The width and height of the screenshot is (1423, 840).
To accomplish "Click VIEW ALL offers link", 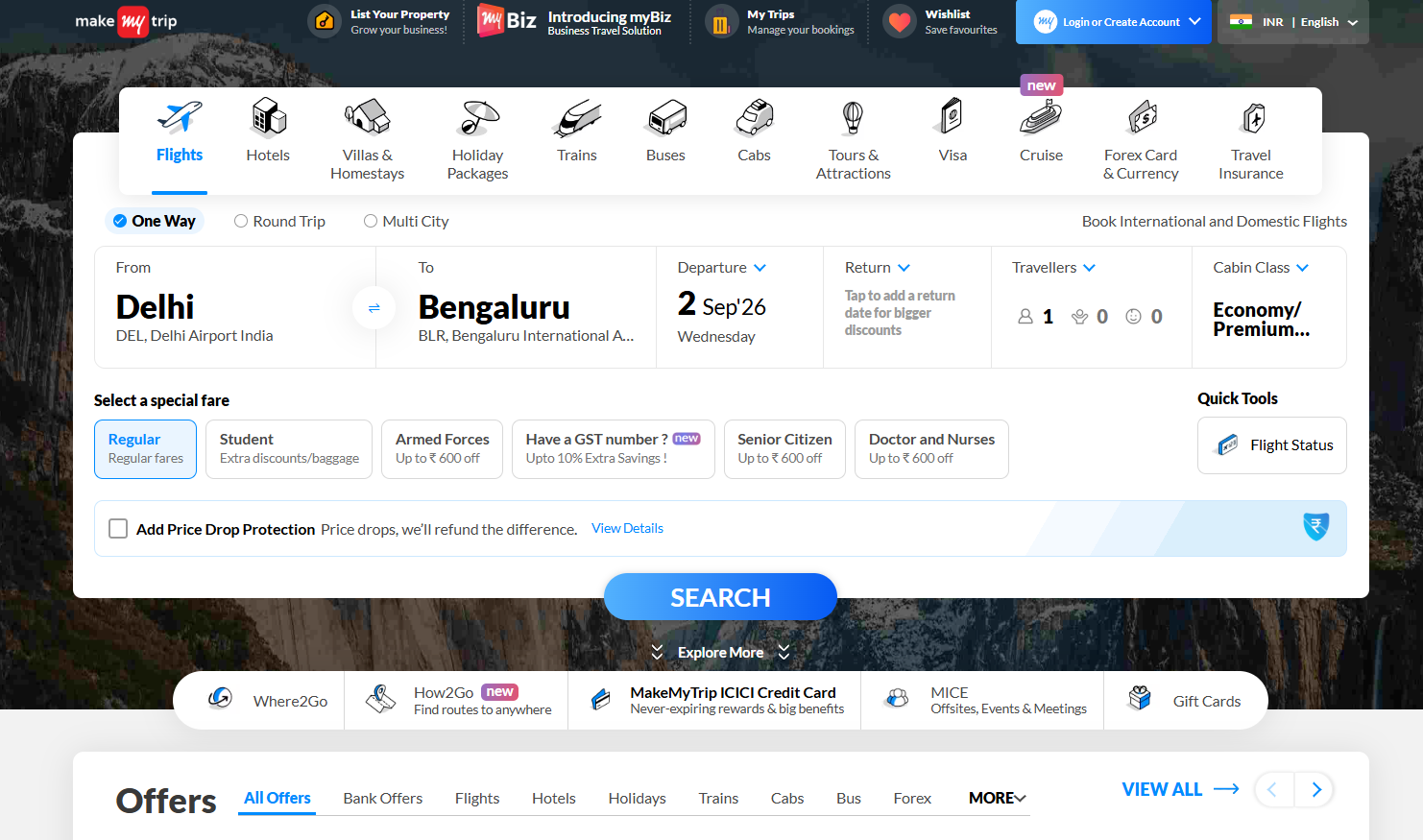I will click(1180, 789).
